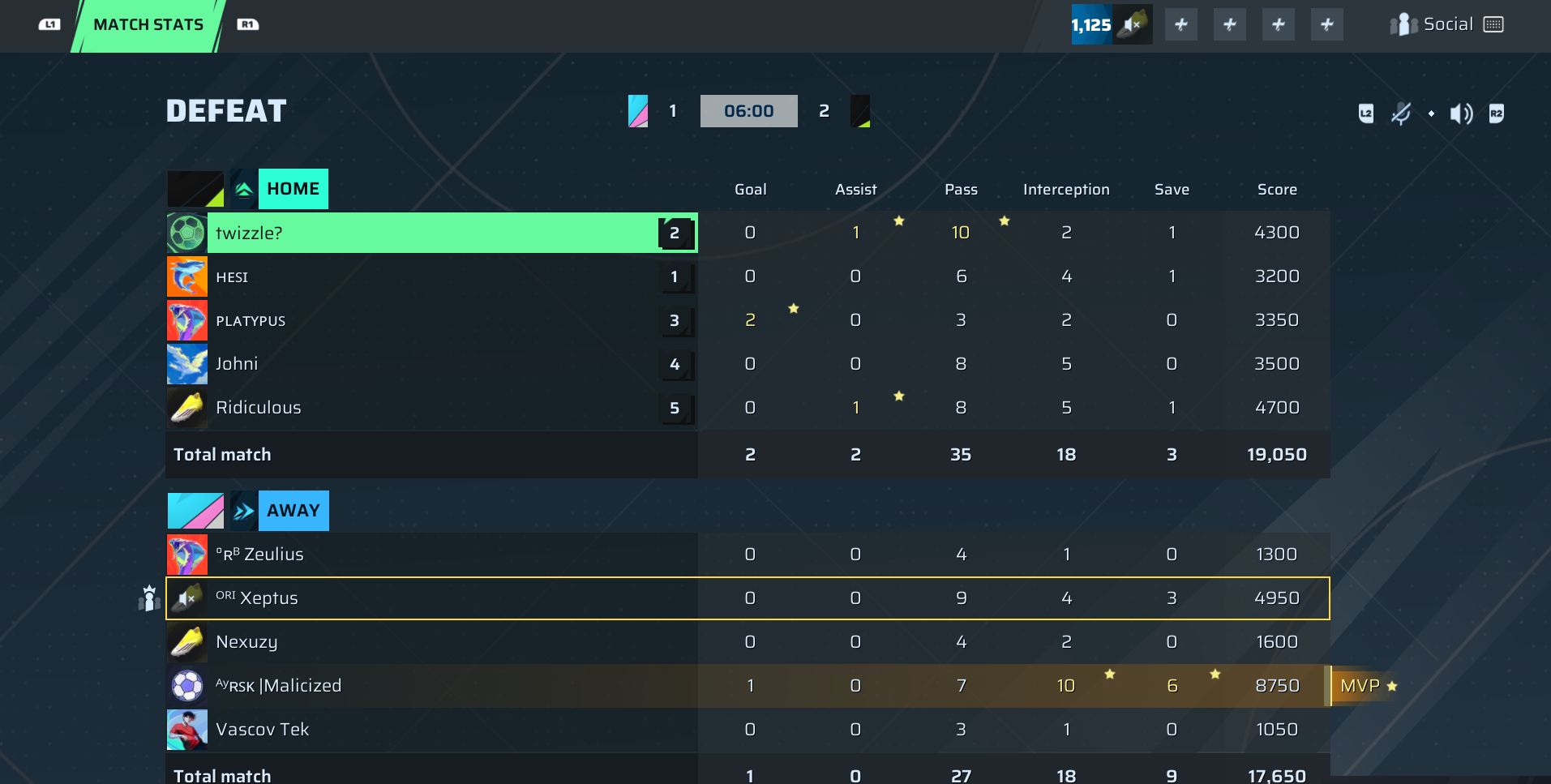Image resolution: width=1551 pixels, height=784 pixels.
Task: Click the AWAY team label
Action: pos(293,511)
